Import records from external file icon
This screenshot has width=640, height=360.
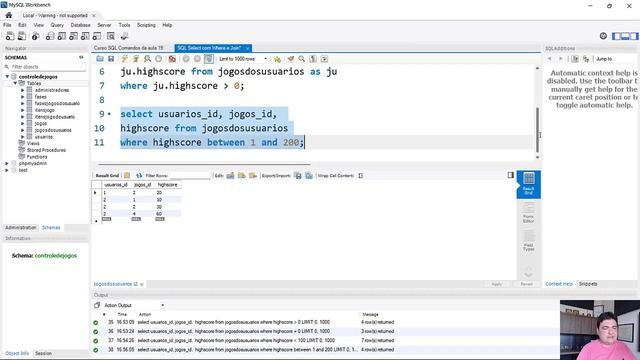pos(309,176)
